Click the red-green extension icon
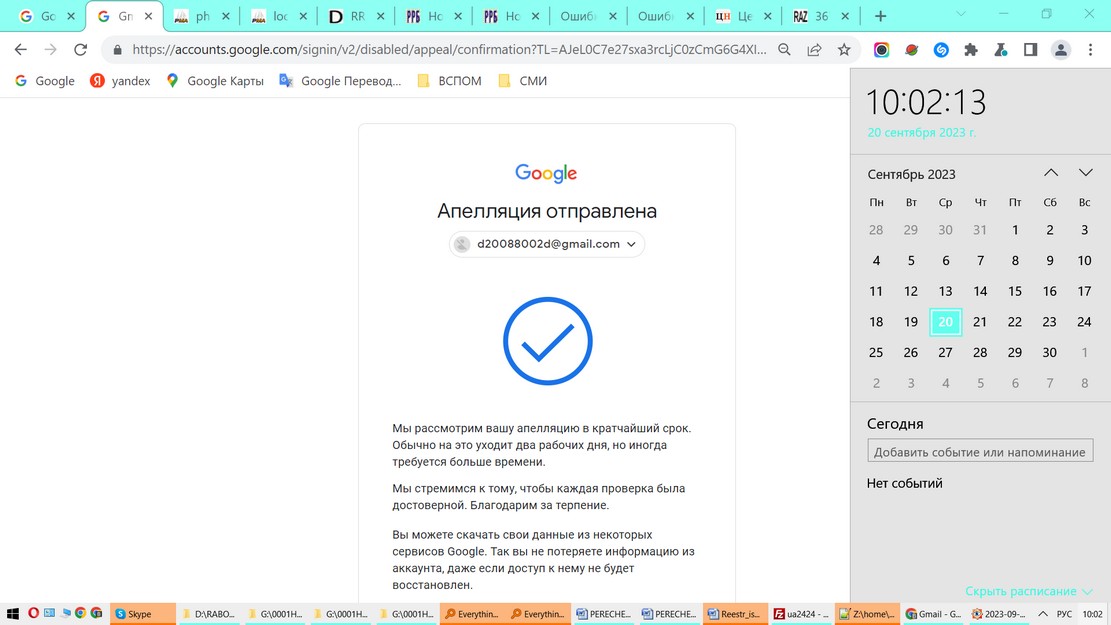The image size is (1111, 625). (x=911, y=50)
